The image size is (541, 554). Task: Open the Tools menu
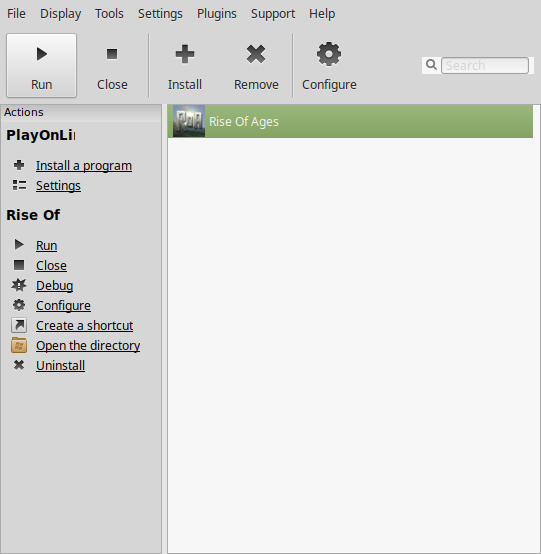(x=109, y=14)
